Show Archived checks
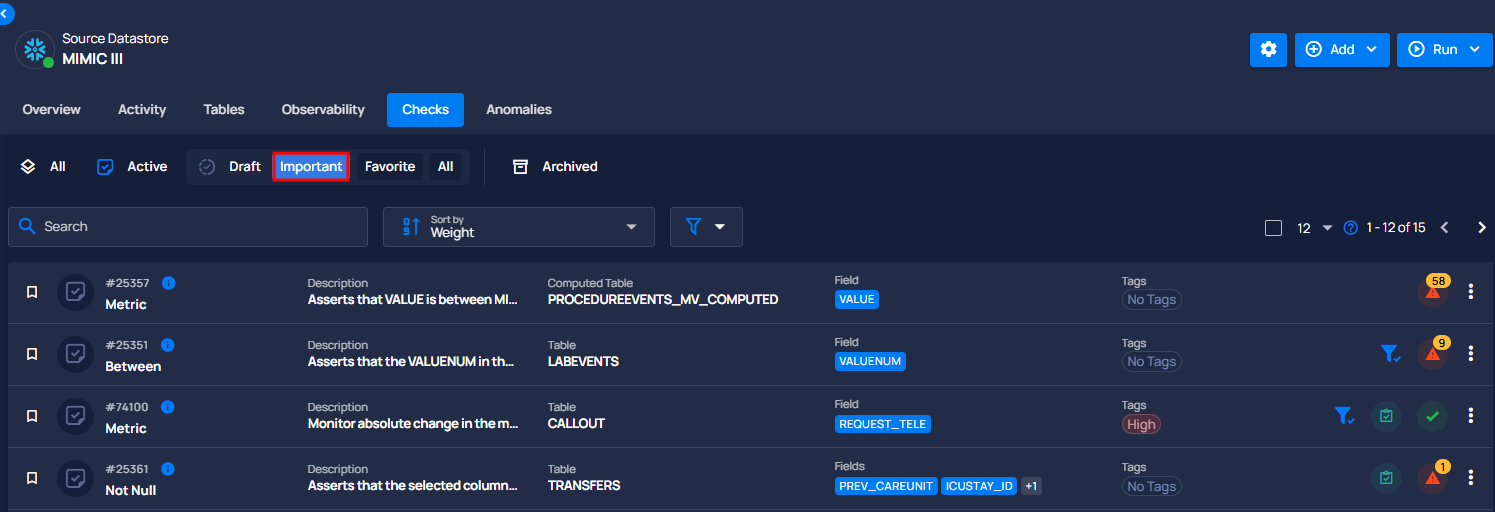 coord(555,167)
